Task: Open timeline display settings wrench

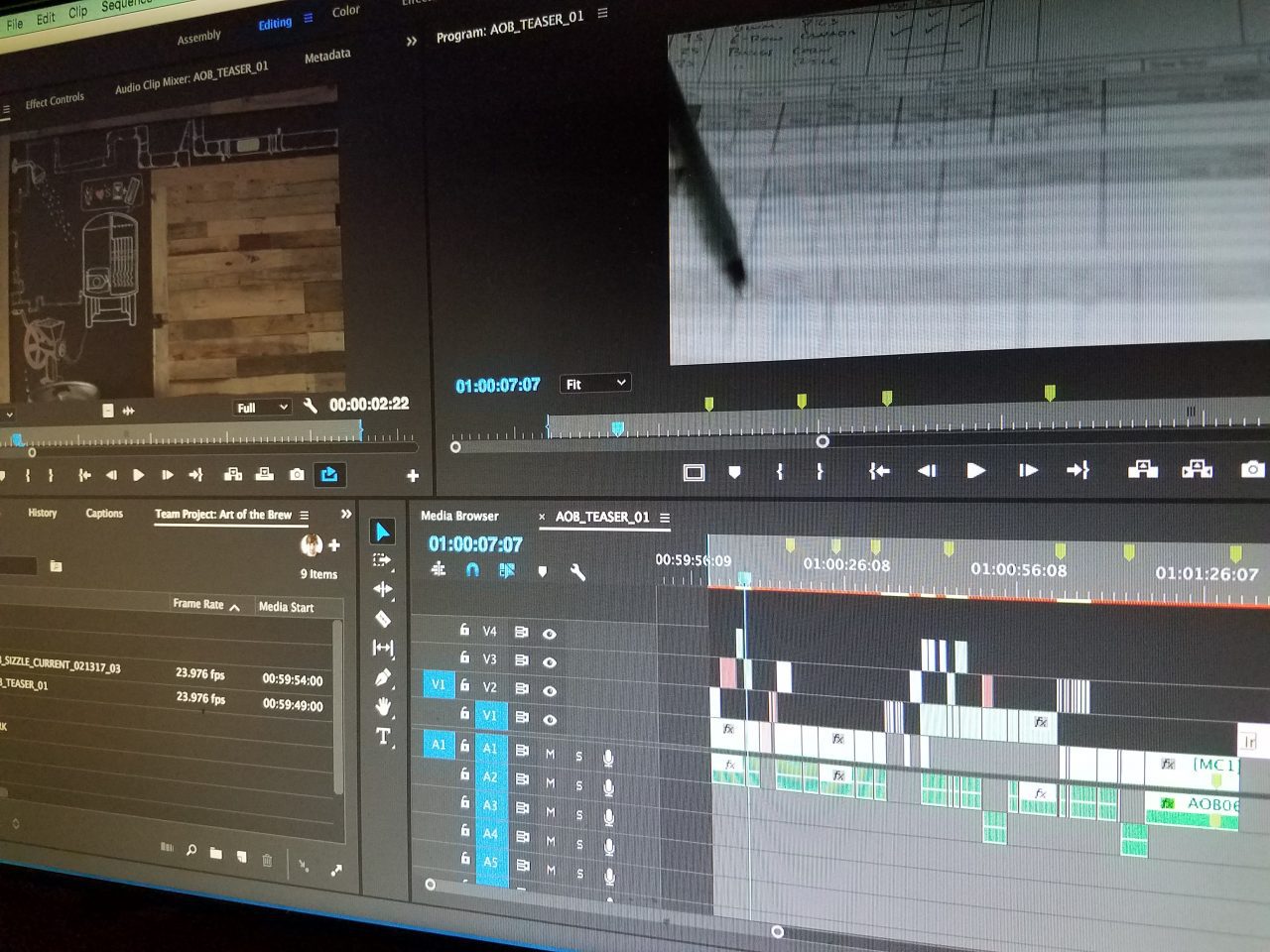Action: coord(577,572)
